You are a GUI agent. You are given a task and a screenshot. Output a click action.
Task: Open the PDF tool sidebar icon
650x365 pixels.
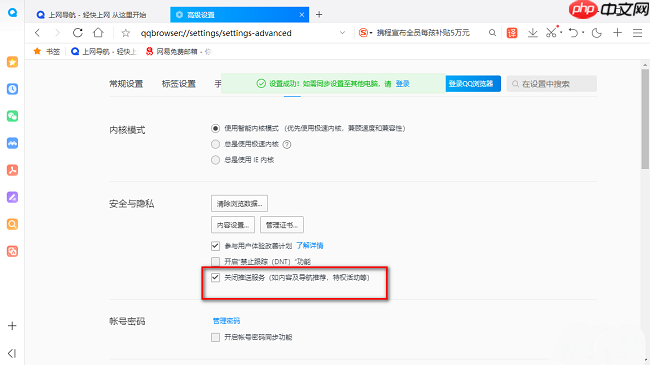[12, 170]
